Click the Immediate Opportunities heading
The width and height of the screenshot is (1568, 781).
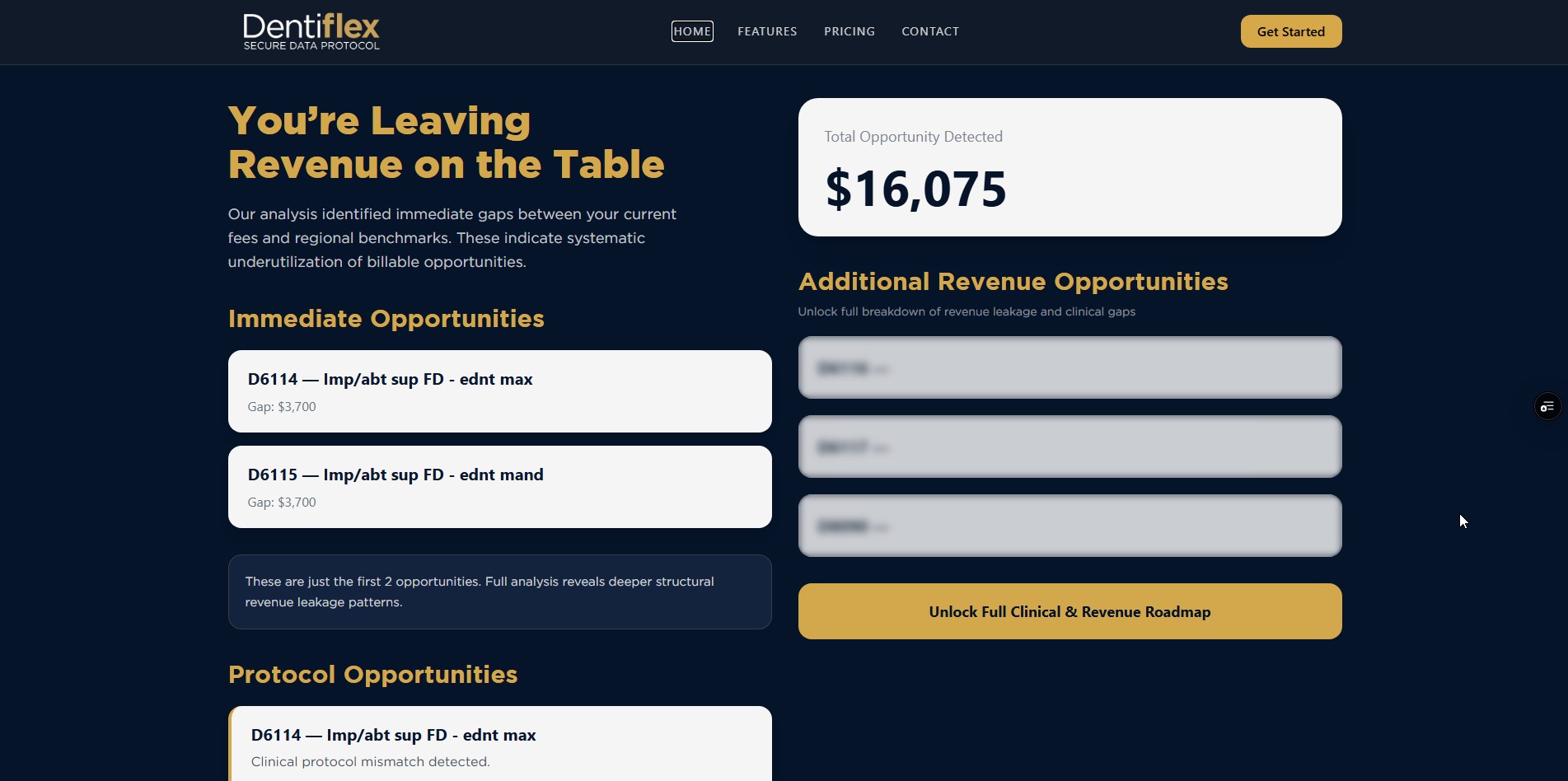coord(386,319)
